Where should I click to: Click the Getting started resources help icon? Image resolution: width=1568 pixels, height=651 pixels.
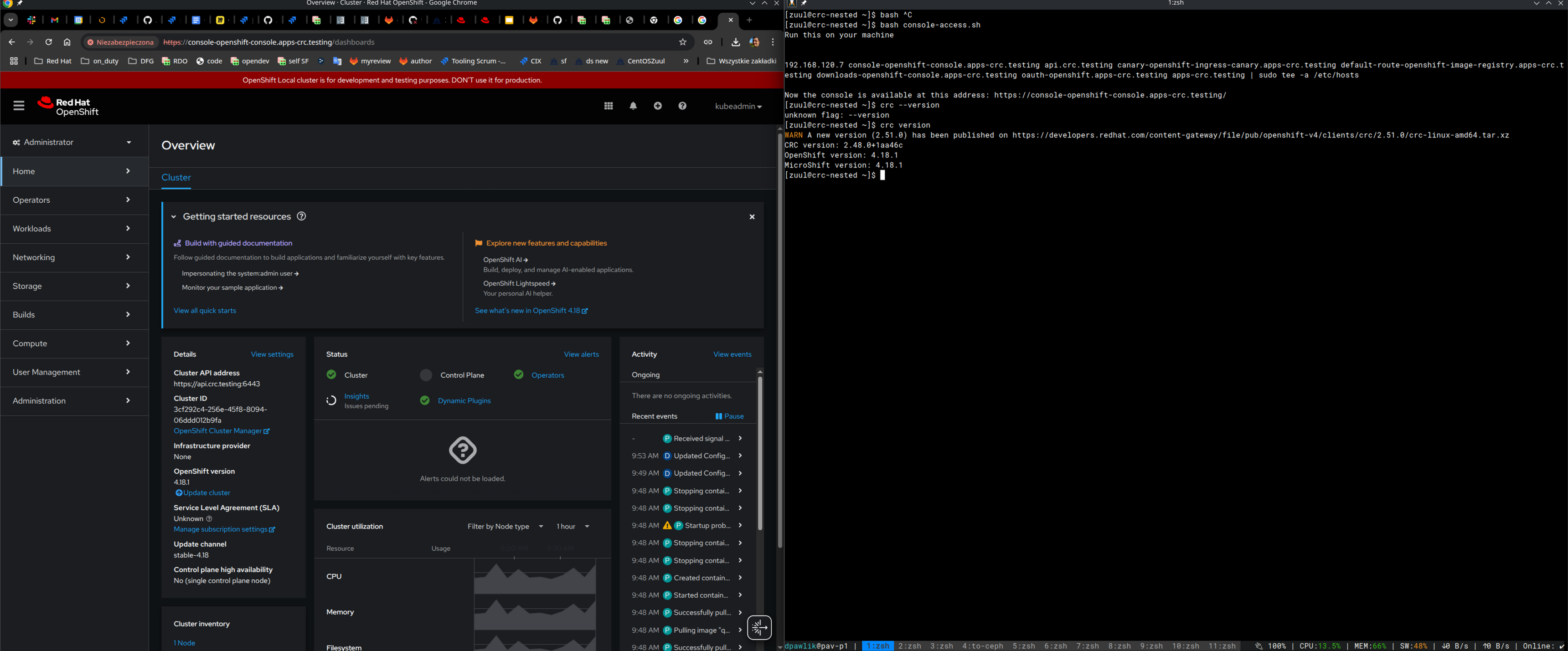[301, 216]
